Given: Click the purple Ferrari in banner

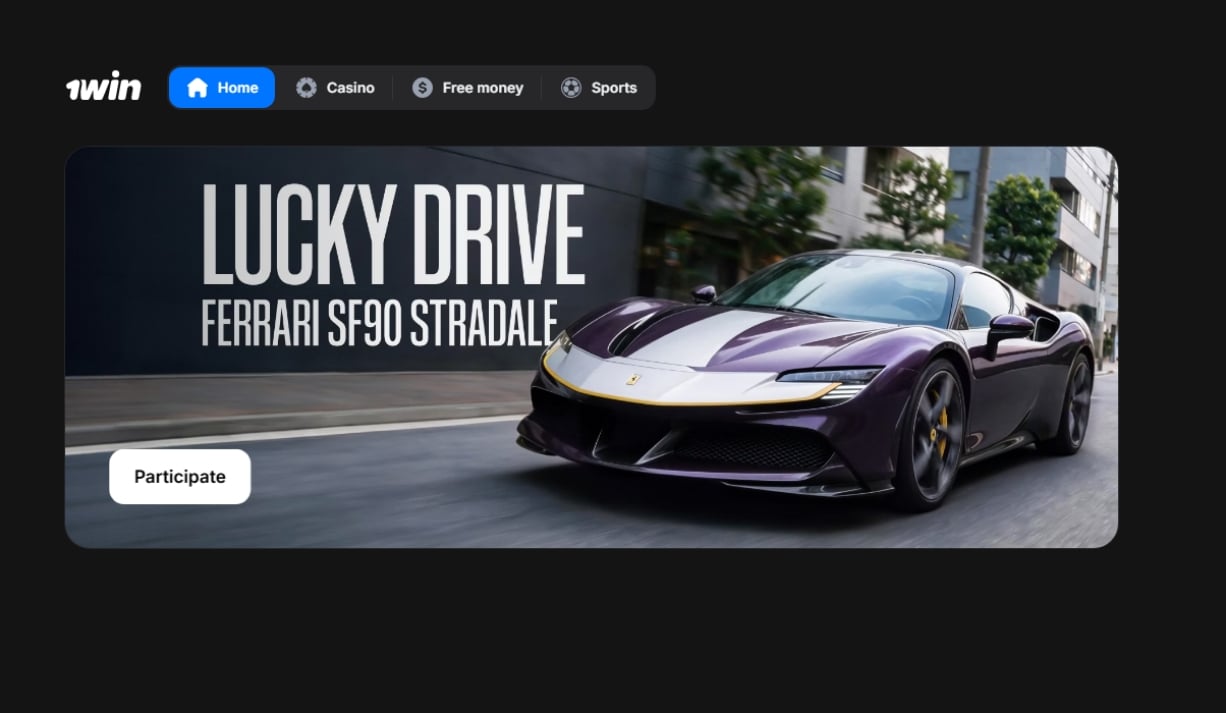Looking at the screenshot, I should pos(806,380).
